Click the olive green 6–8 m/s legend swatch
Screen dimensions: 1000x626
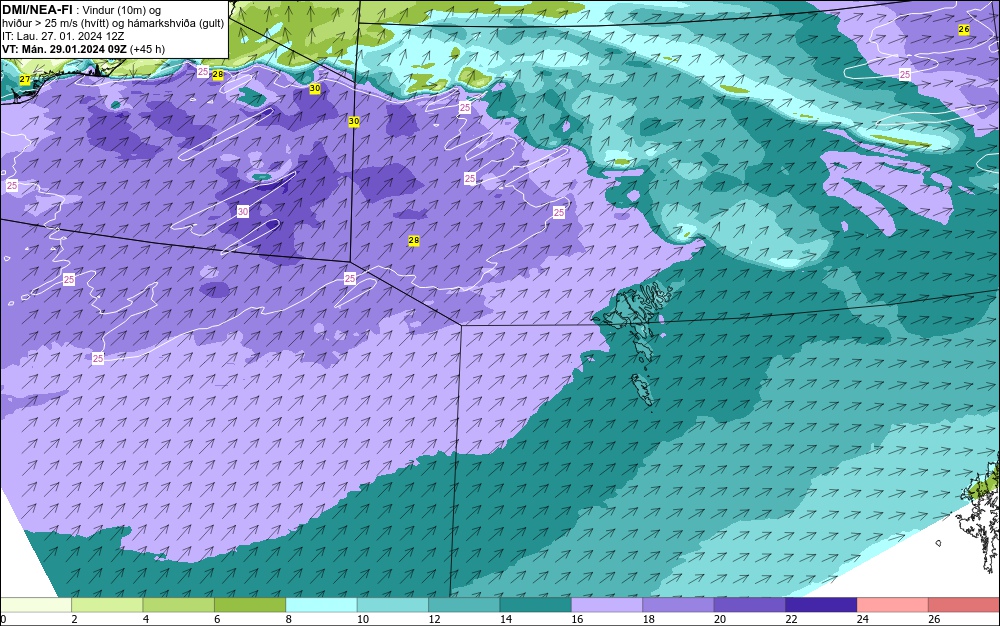(250, 605)
